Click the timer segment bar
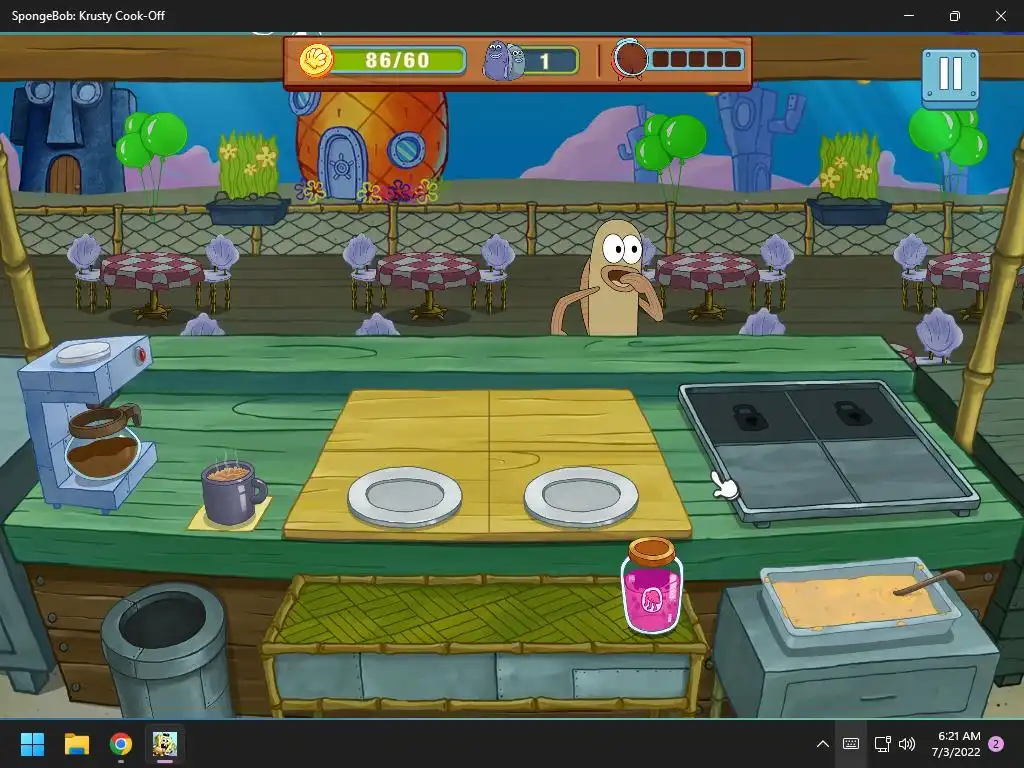Viewport: 1024px width, 768px height. click(x=696, y=59)
